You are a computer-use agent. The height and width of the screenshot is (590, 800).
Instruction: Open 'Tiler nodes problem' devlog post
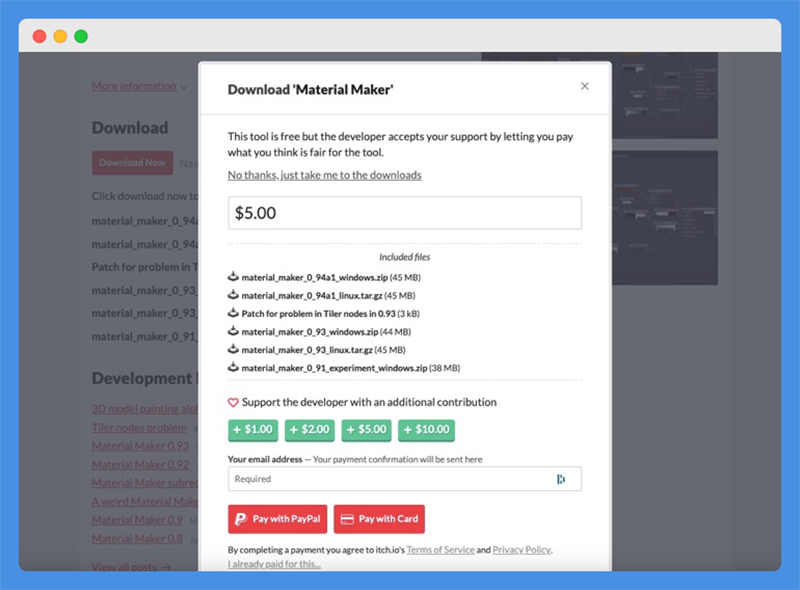[x=139, y=428]
